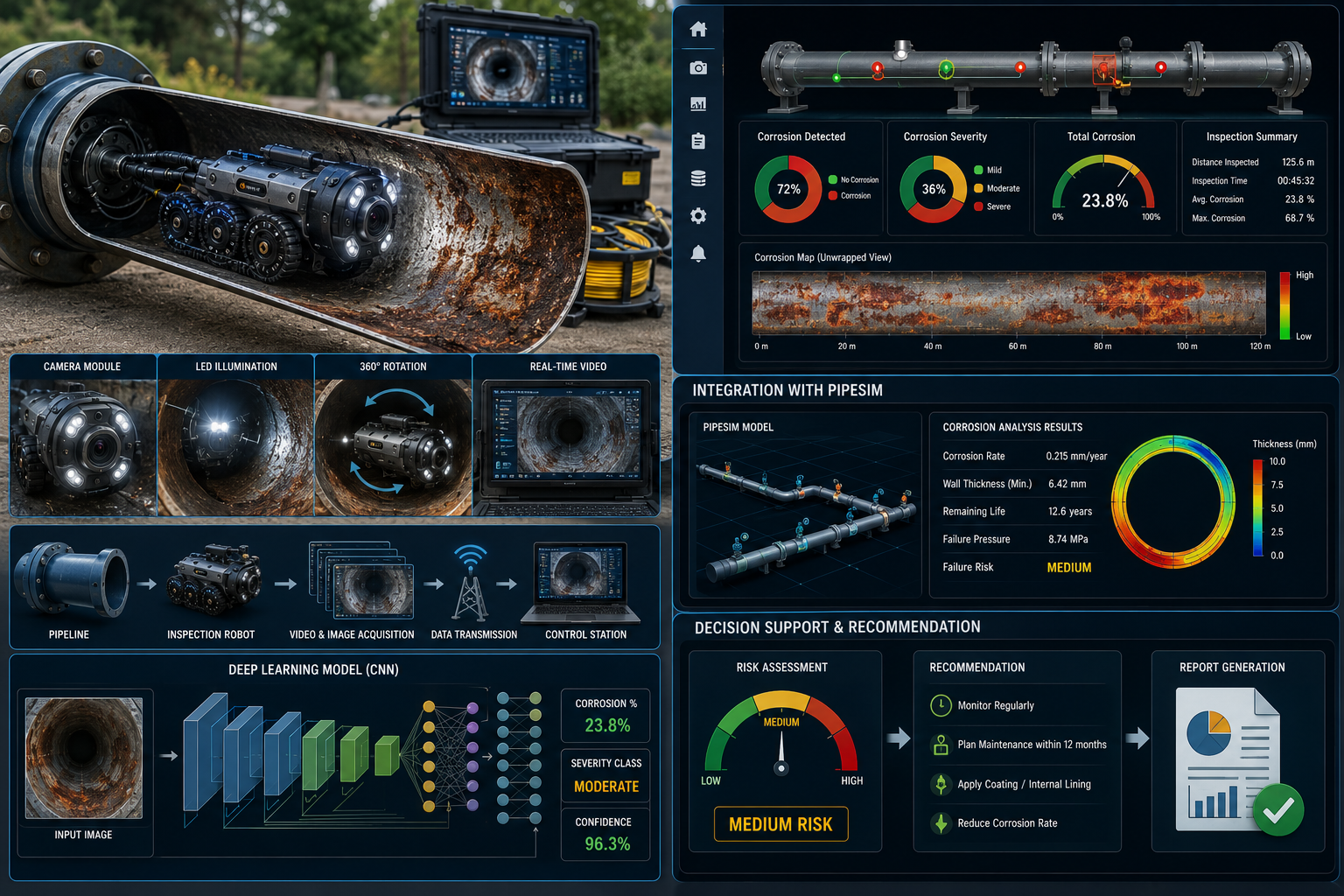Viewport: 1344px width, 896px height.
Task: Click the Control Station laptop icon
Action: pyautogui.click(x=580, y=583)
